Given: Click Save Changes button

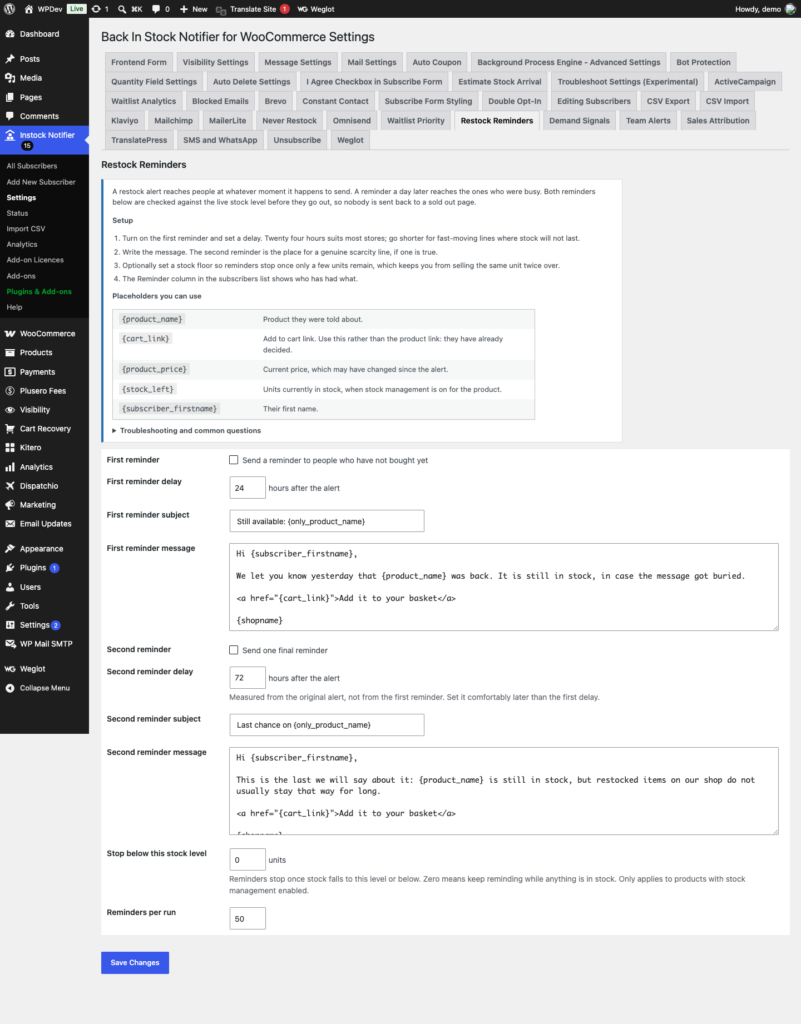Looking at the screenshot, I should [x=135, y=962].
